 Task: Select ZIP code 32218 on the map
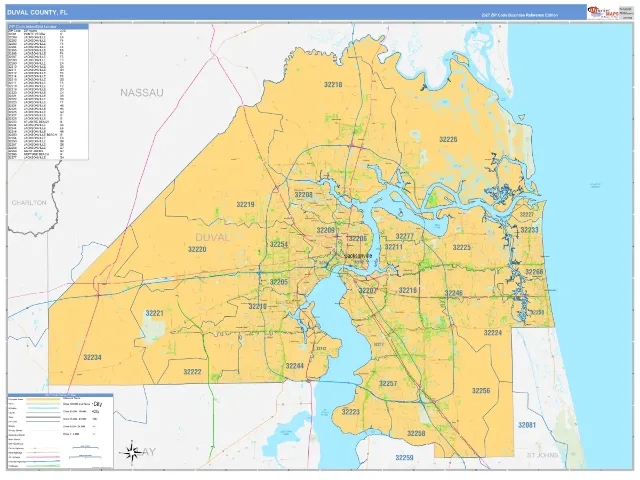(x=333, y=85)
